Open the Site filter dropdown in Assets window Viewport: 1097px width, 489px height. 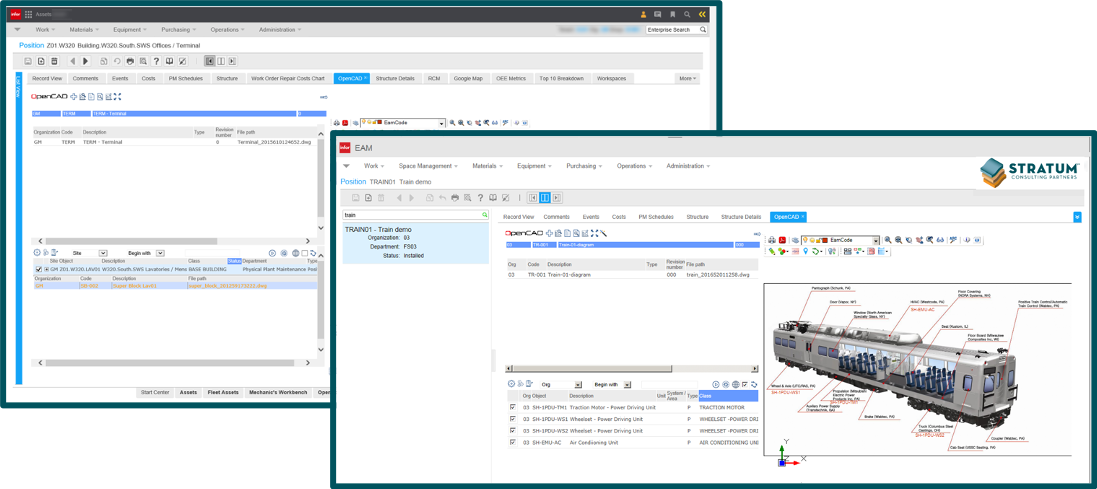[103, 253]
